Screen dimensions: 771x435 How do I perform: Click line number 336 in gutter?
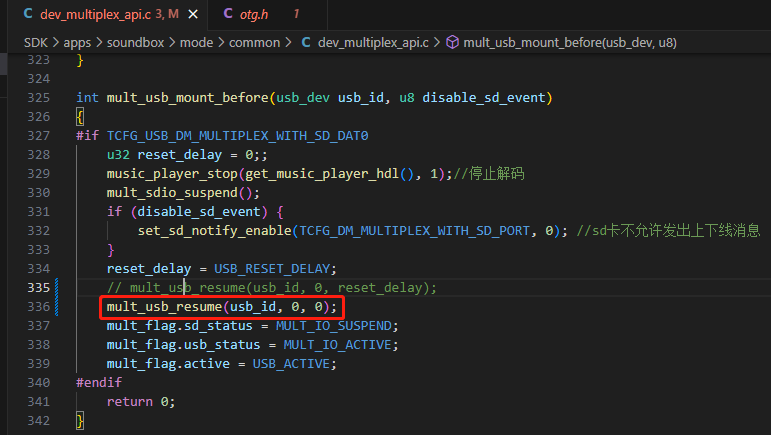(39, 307)
